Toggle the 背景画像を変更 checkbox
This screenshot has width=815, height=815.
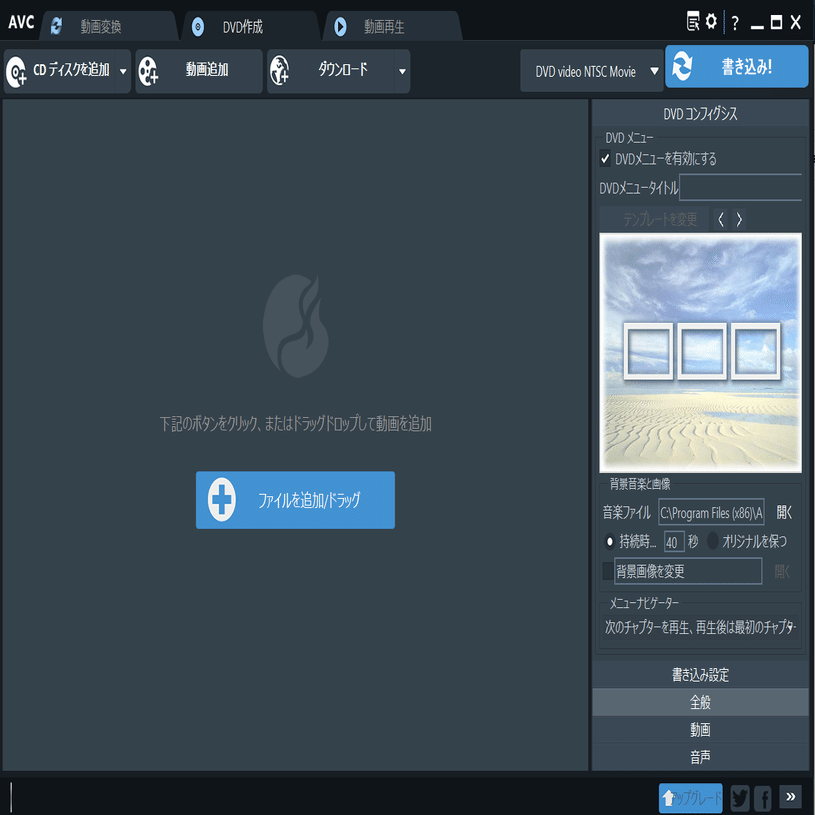(607, 571)
